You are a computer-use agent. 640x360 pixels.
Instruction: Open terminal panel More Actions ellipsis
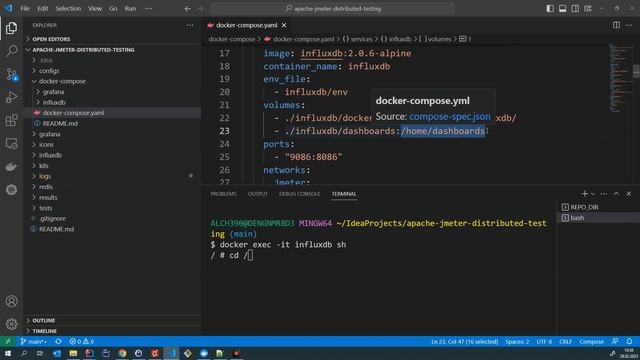point(604,194)
